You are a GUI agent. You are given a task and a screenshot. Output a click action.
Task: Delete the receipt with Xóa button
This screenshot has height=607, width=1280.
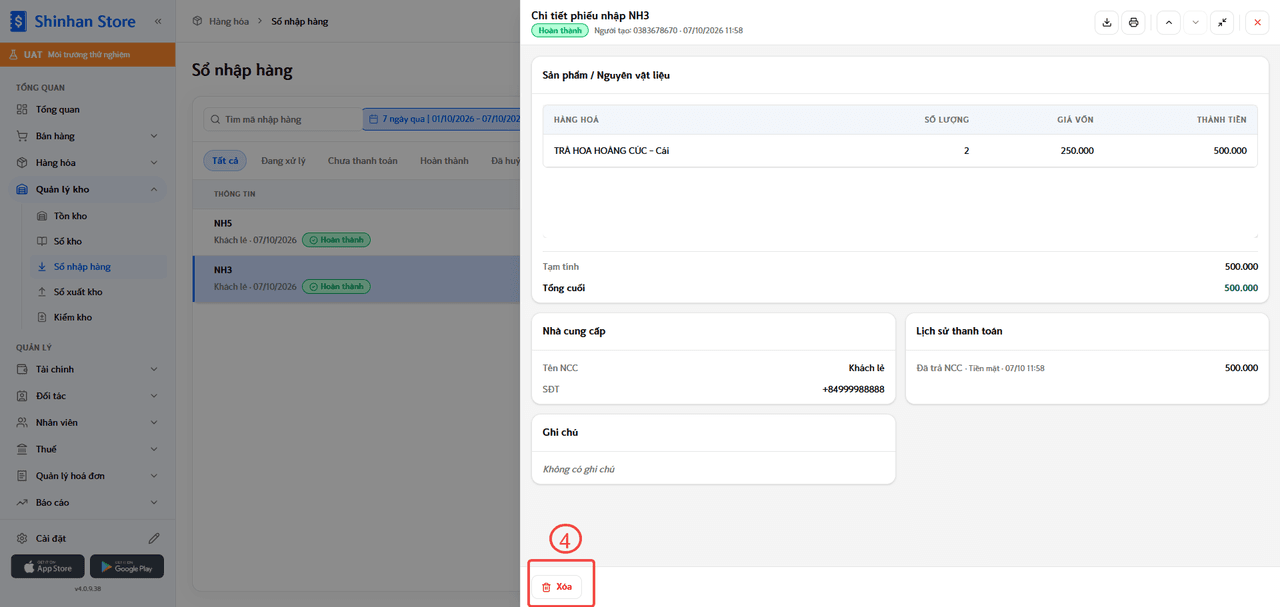point(556,587)
